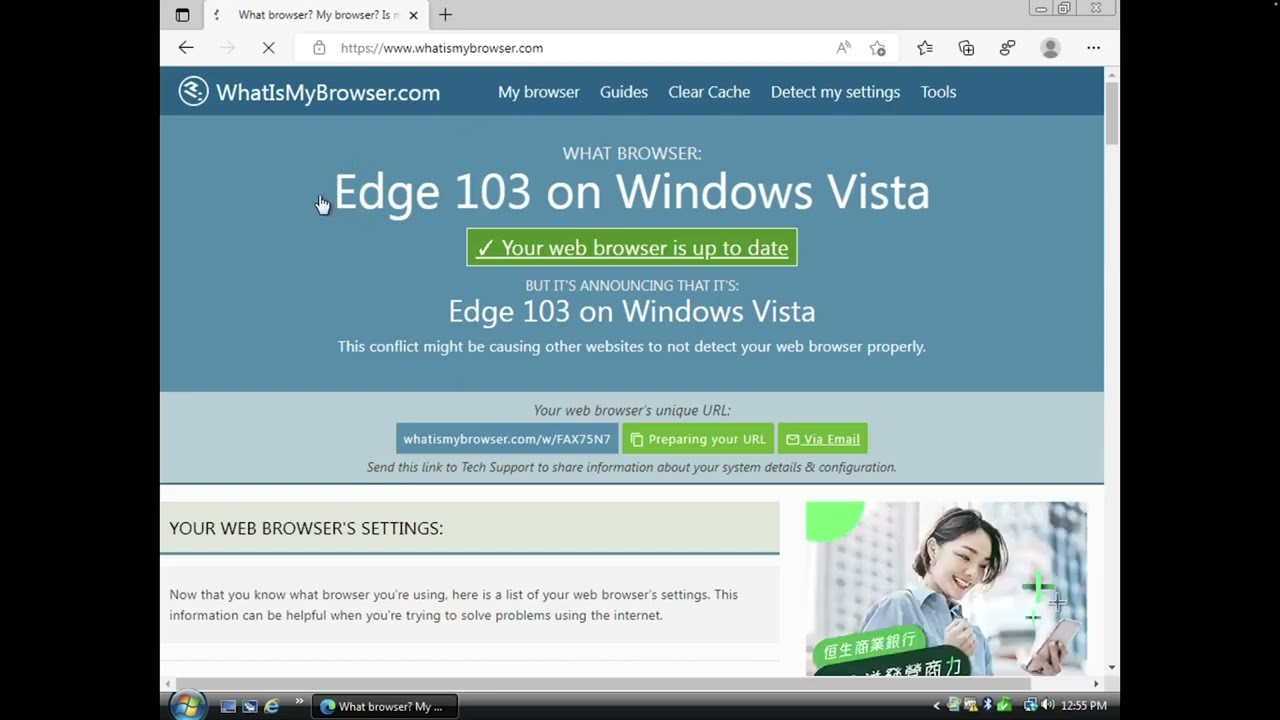Click Show Desktop quick launch icon
This screenshot has height=720, width=1280.
click(228, 706)
